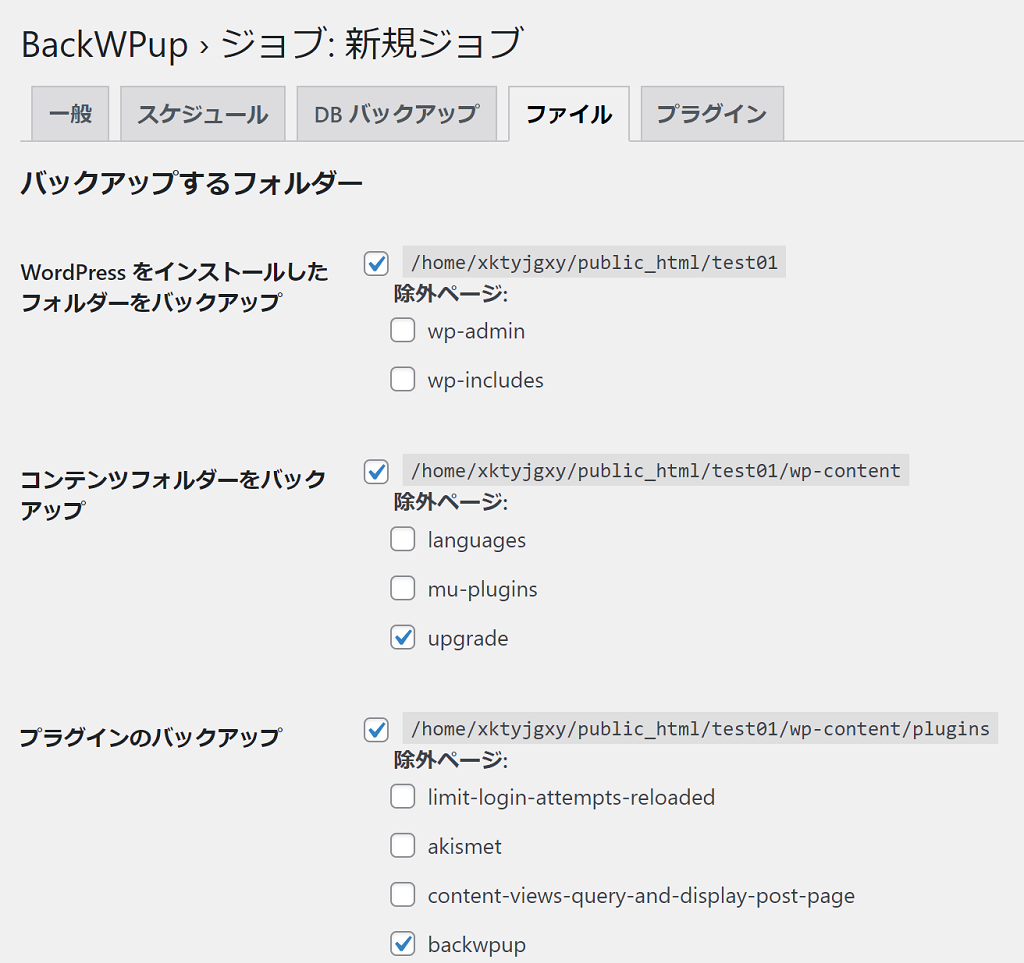
Task: Uncheck the upgrade exclusion checkbox
Action: 403,638
